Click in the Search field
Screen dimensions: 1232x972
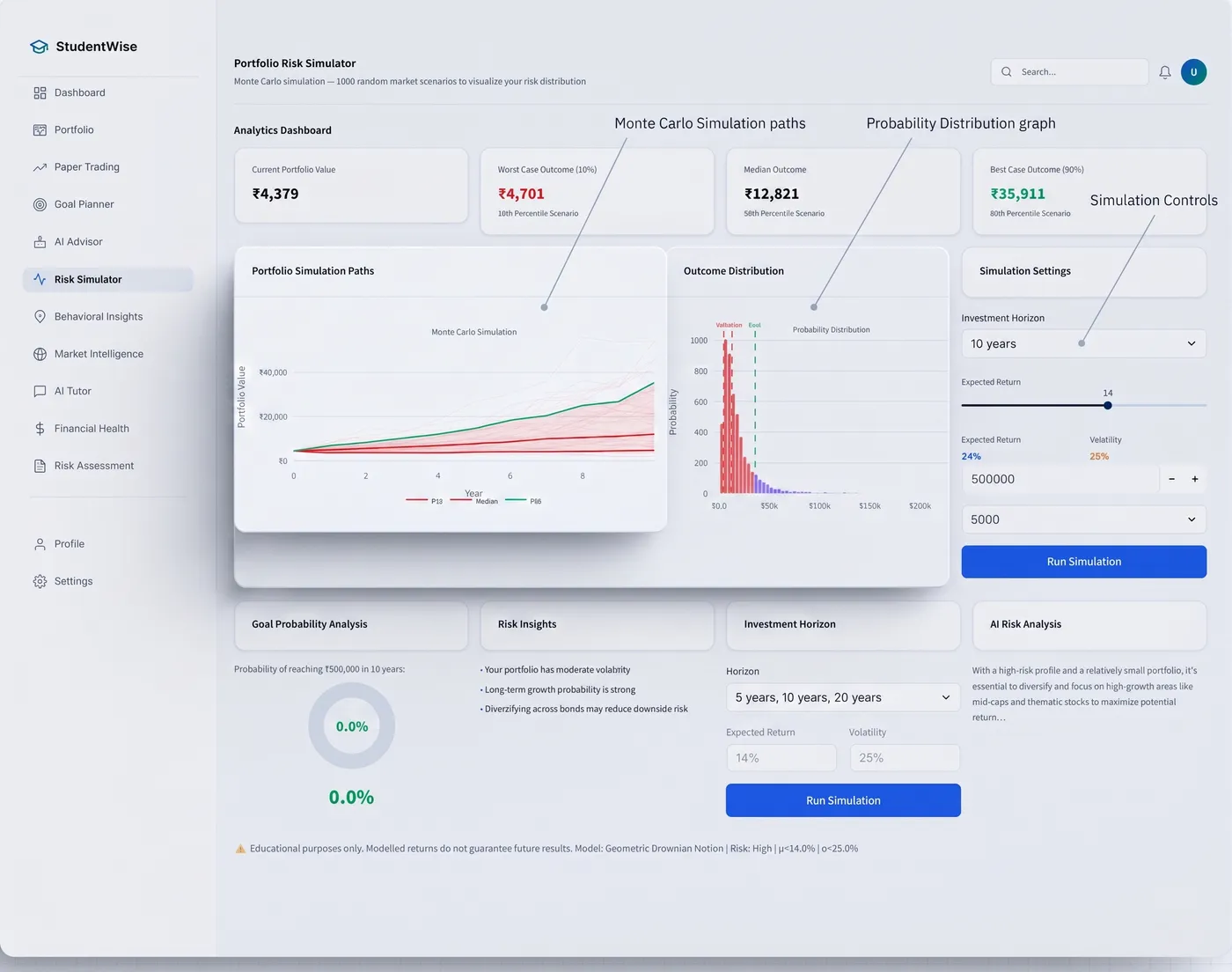pos(1070,72)
